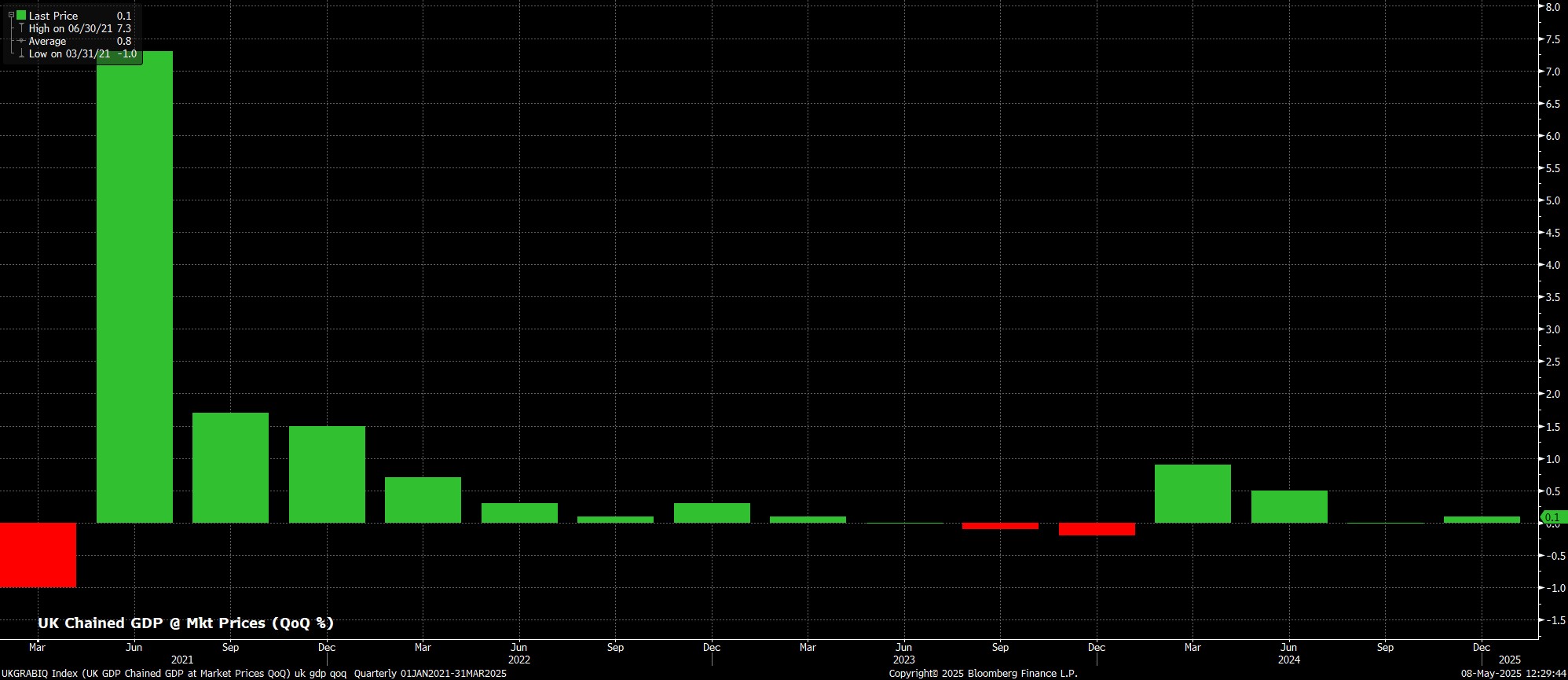This screenshot has height=680, width=1568.
Task: Select the 'UK Chained GDP @ Mkt Prices (QoQ %)' annotation
Action: (x=186, y=623)
